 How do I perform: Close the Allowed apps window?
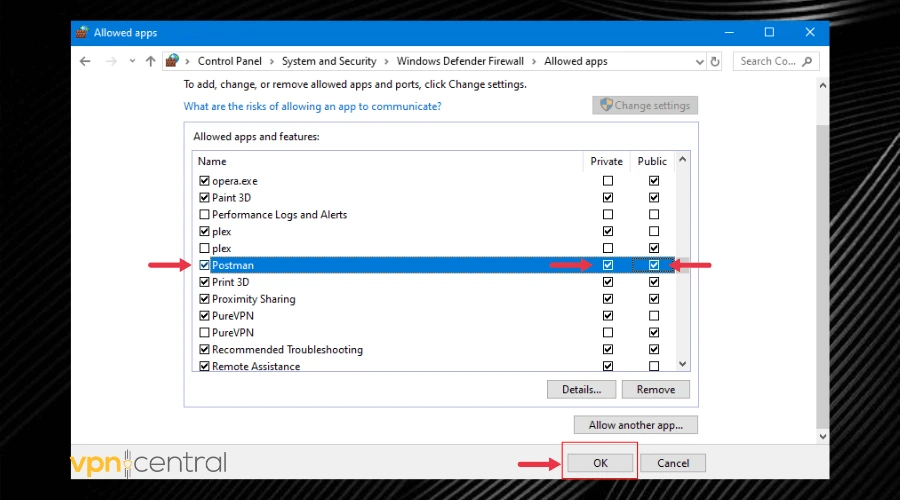point(810,33)
